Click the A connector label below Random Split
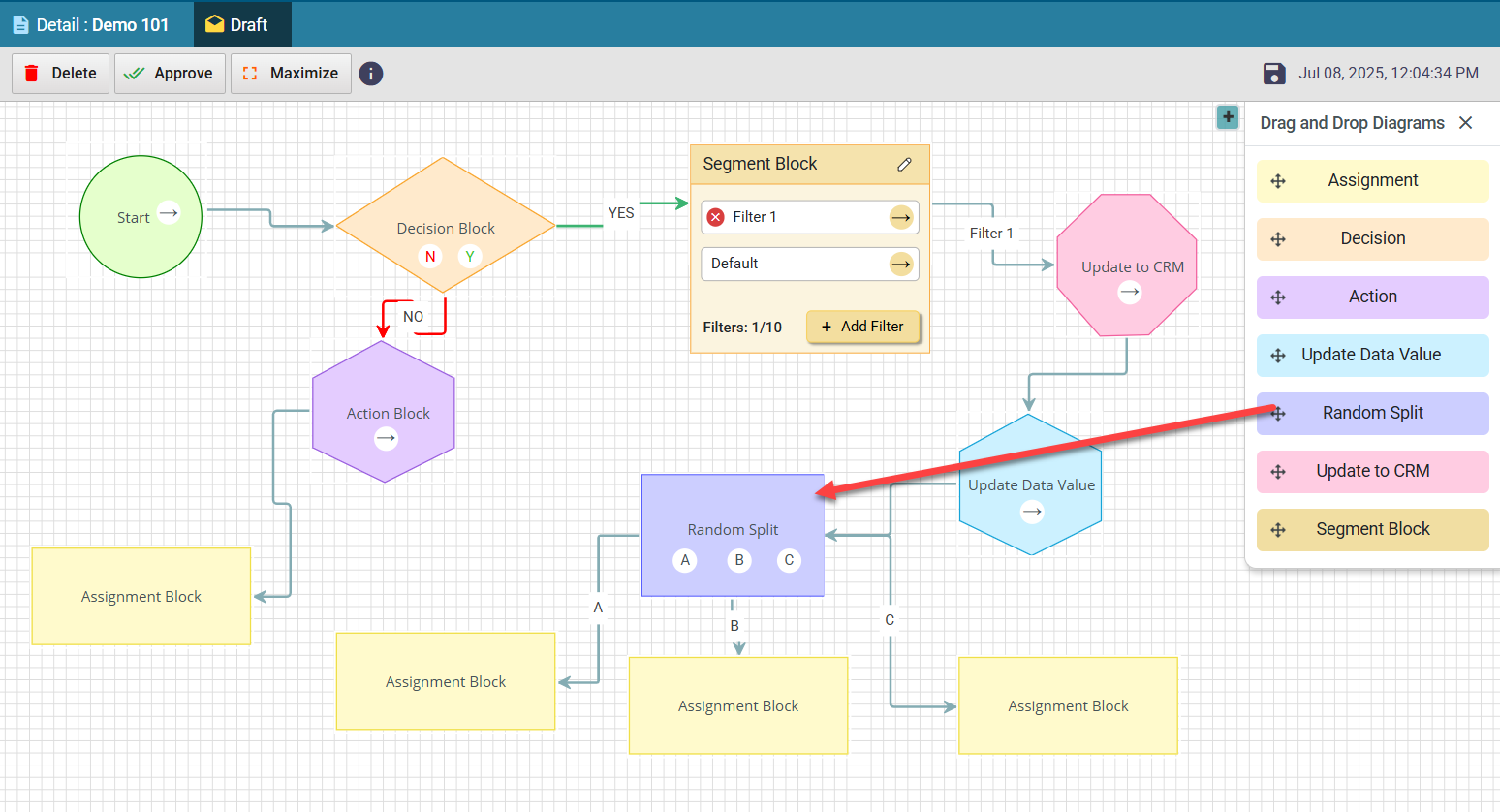 point(598,608)
